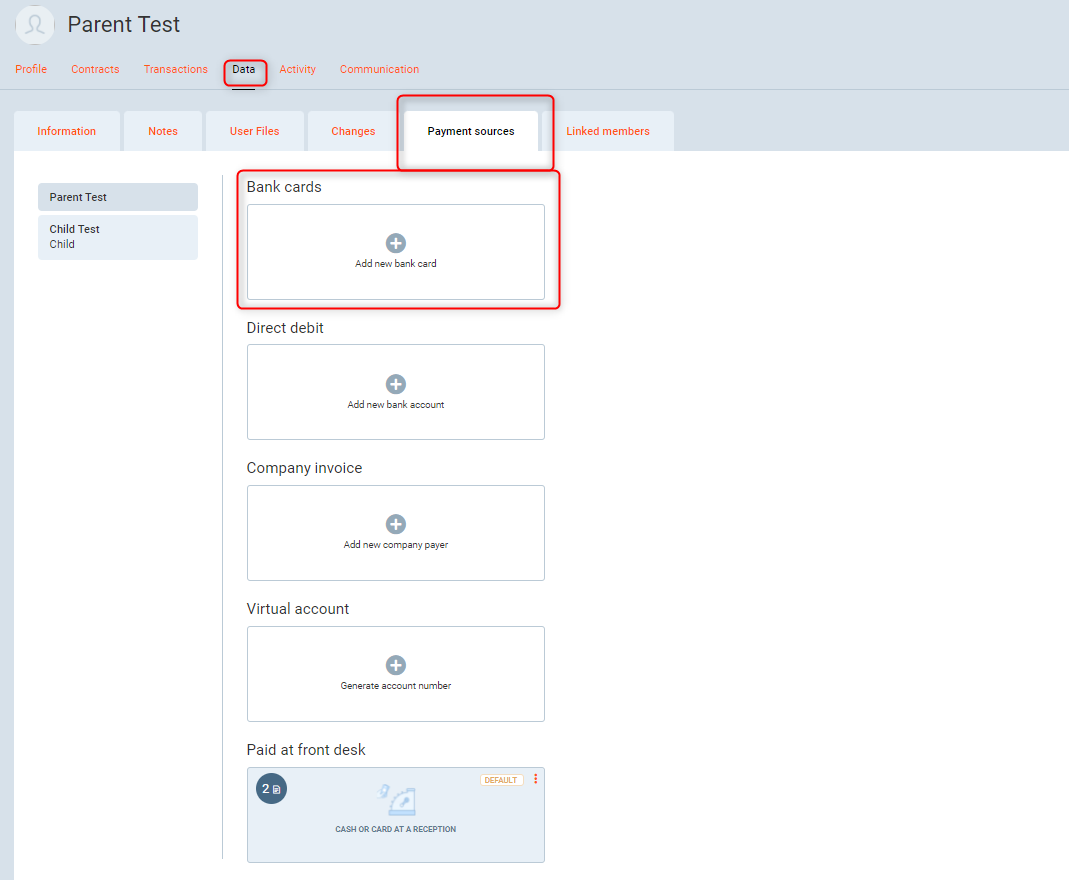Viewport: 1069px width, 880px height.
Task: Click the plus icon for adding bank card
Action: coord(396,243)
